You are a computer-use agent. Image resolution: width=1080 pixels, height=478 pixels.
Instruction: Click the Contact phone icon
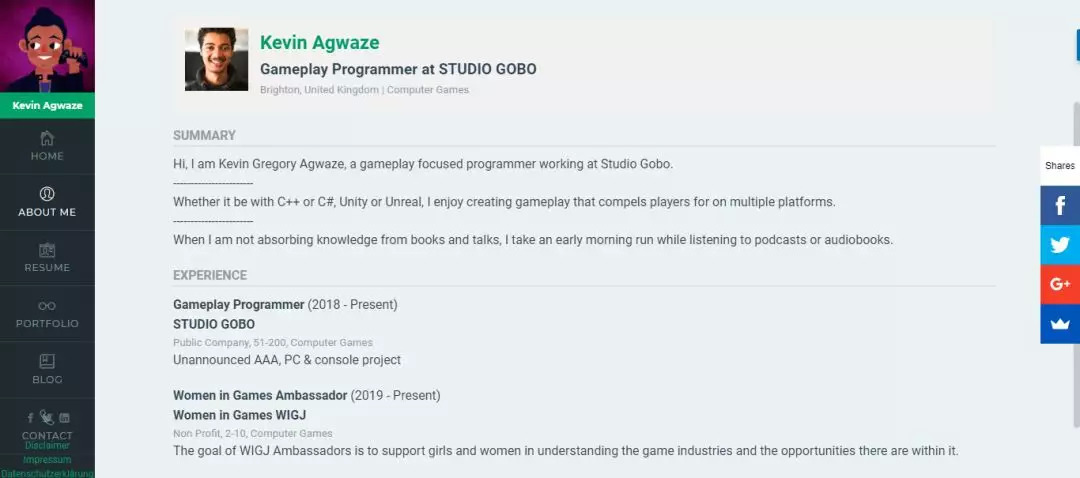tap(47, 418)
